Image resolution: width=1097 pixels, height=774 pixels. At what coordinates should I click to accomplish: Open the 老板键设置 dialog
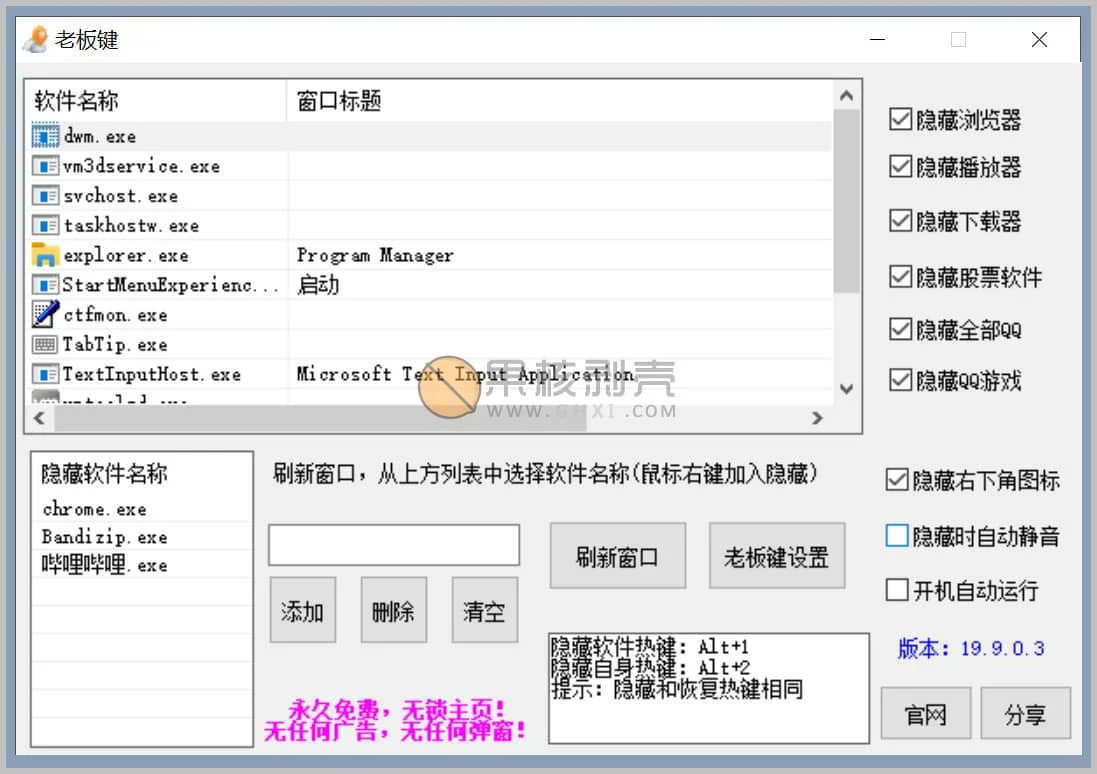(x=777, y=556)
